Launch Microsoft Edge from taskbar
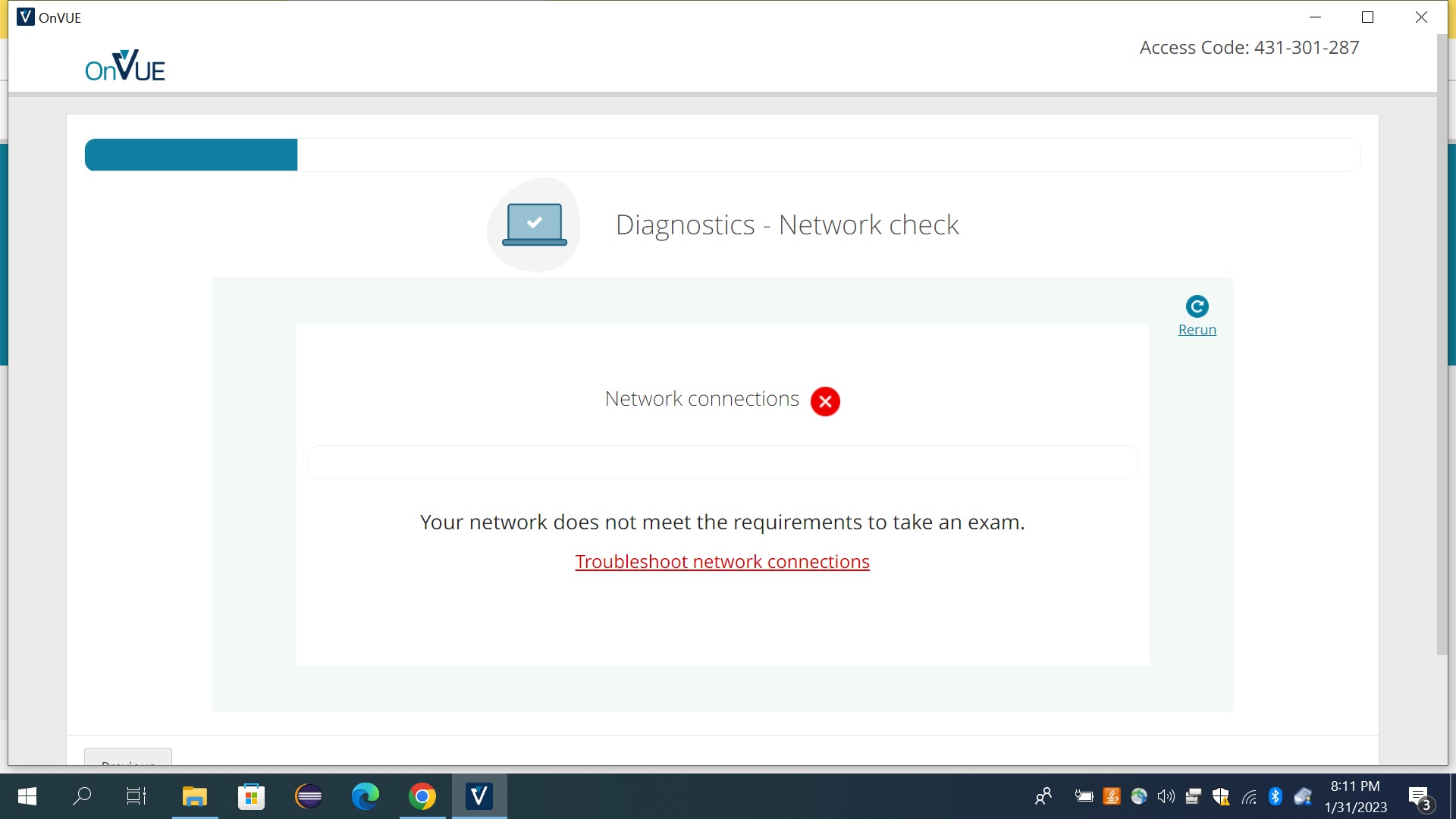 pyautogui.click(x=366, y=796)
